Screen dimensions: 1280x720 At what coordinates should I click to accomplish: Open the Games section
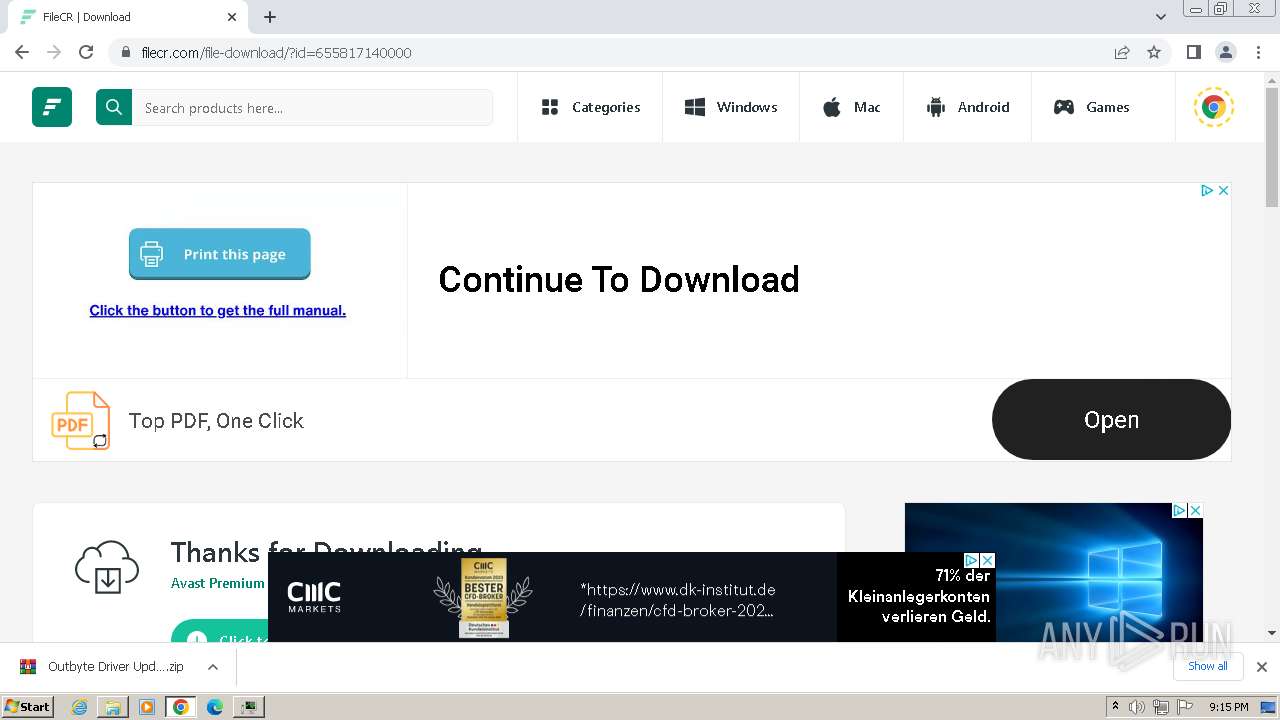[1091, 107]
